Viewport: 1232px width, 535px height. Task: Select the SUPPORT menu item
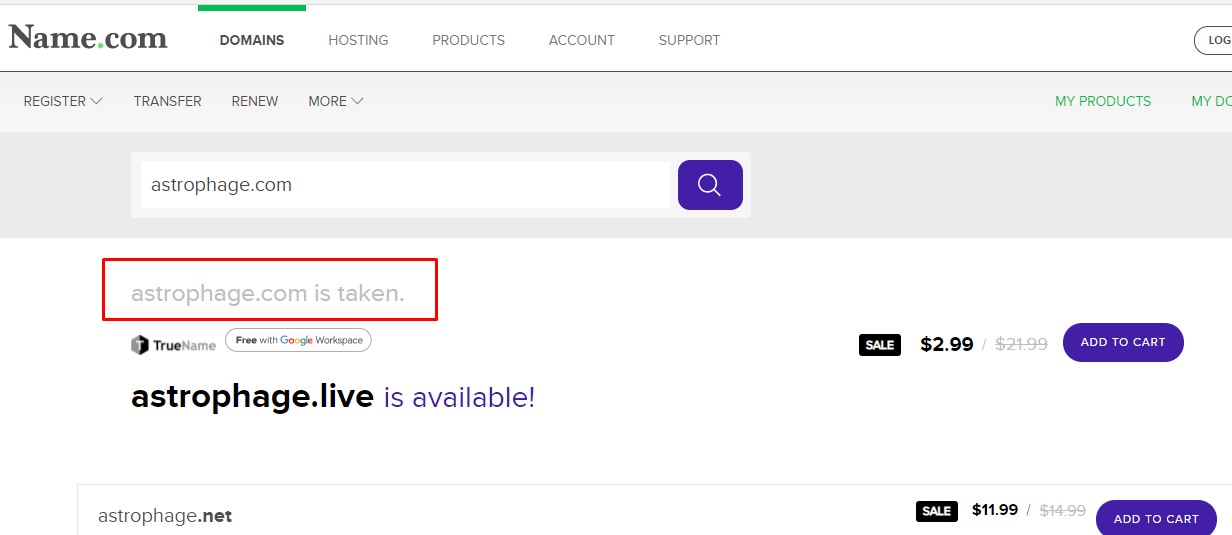pyautogui.click(x=689, y=40)
